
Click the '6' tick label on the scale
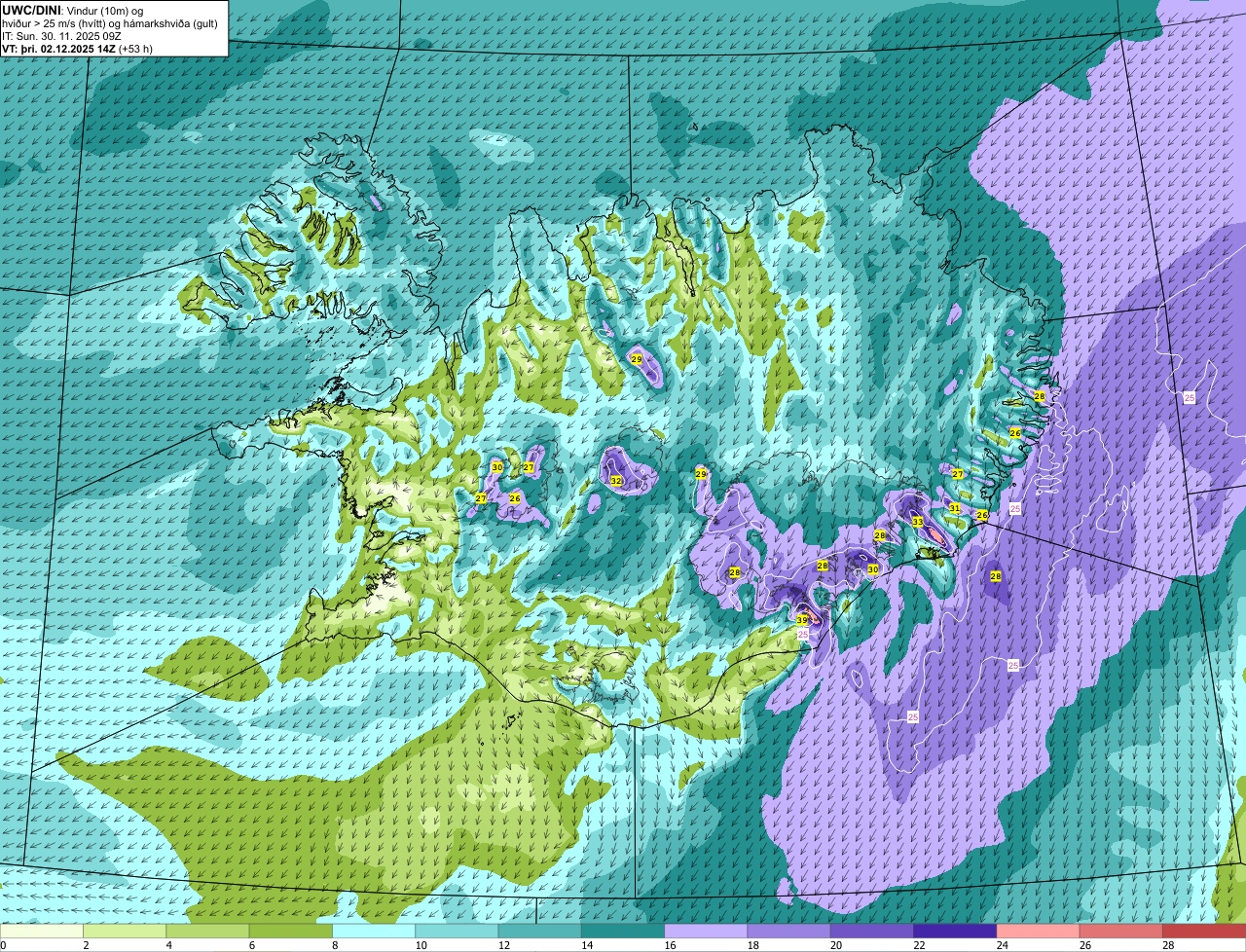tap(251, 945)
